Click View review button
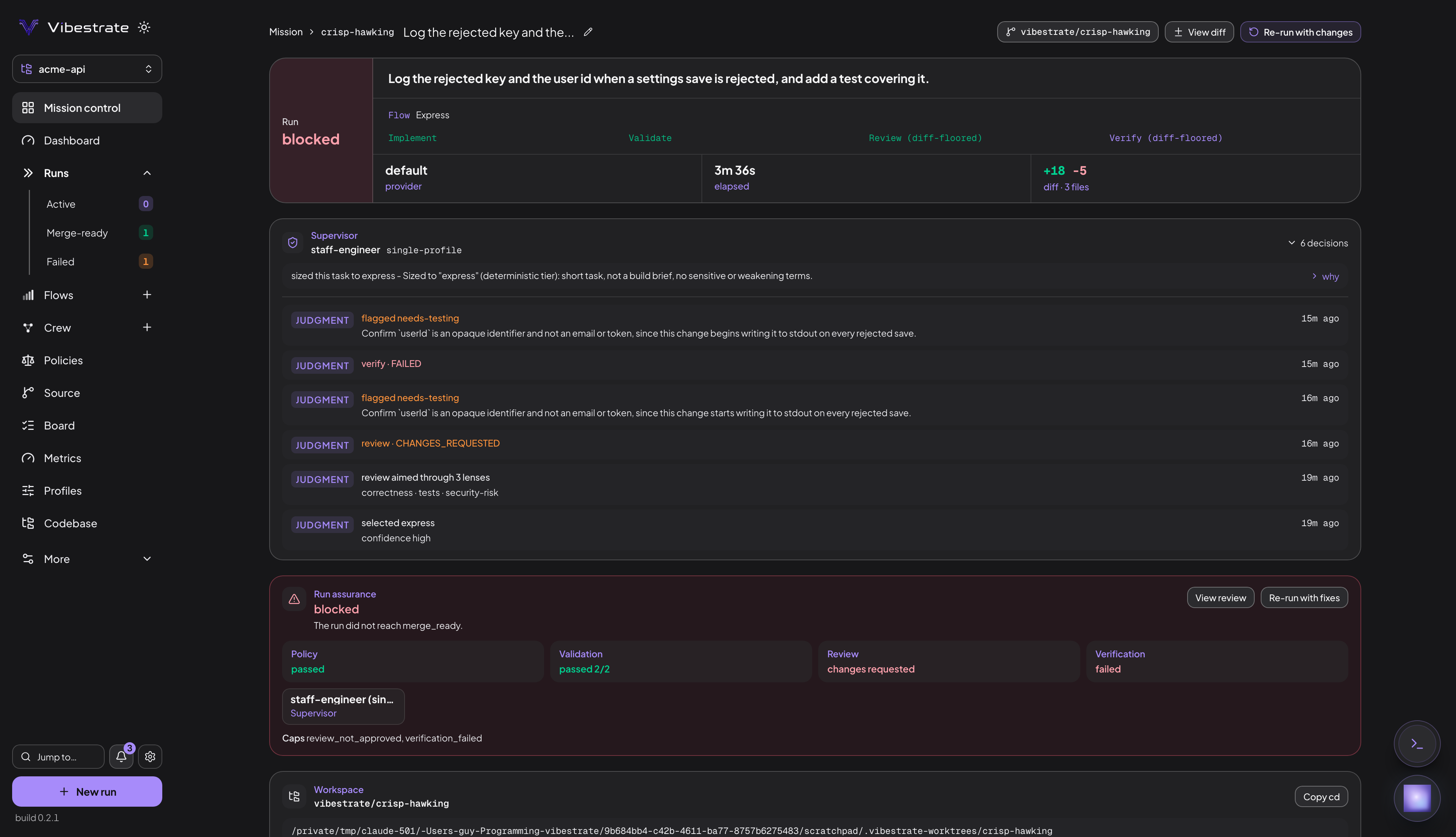The height and width of the screenshot is (837, 1456). (x=1220, y=598)
